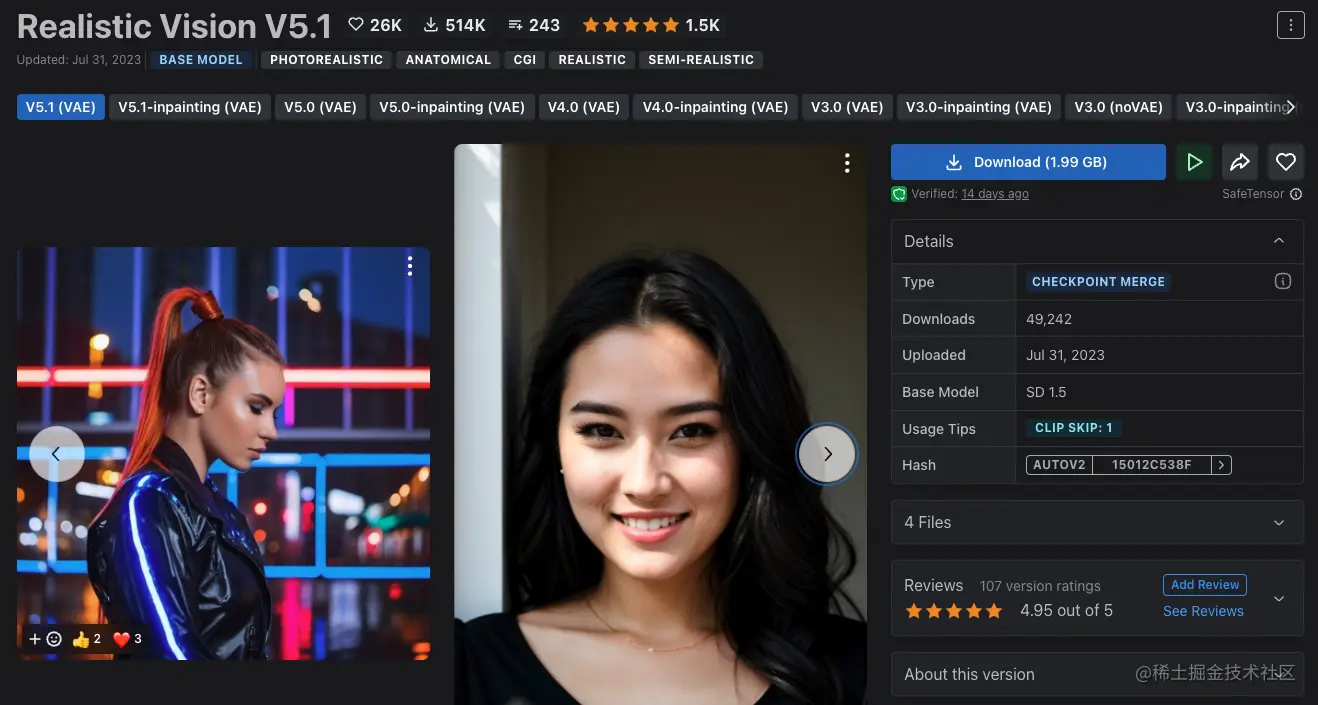The image size is (1318, 705).
Task: Open options menu on ponytail woman image
Action: (x=410, y=266)
